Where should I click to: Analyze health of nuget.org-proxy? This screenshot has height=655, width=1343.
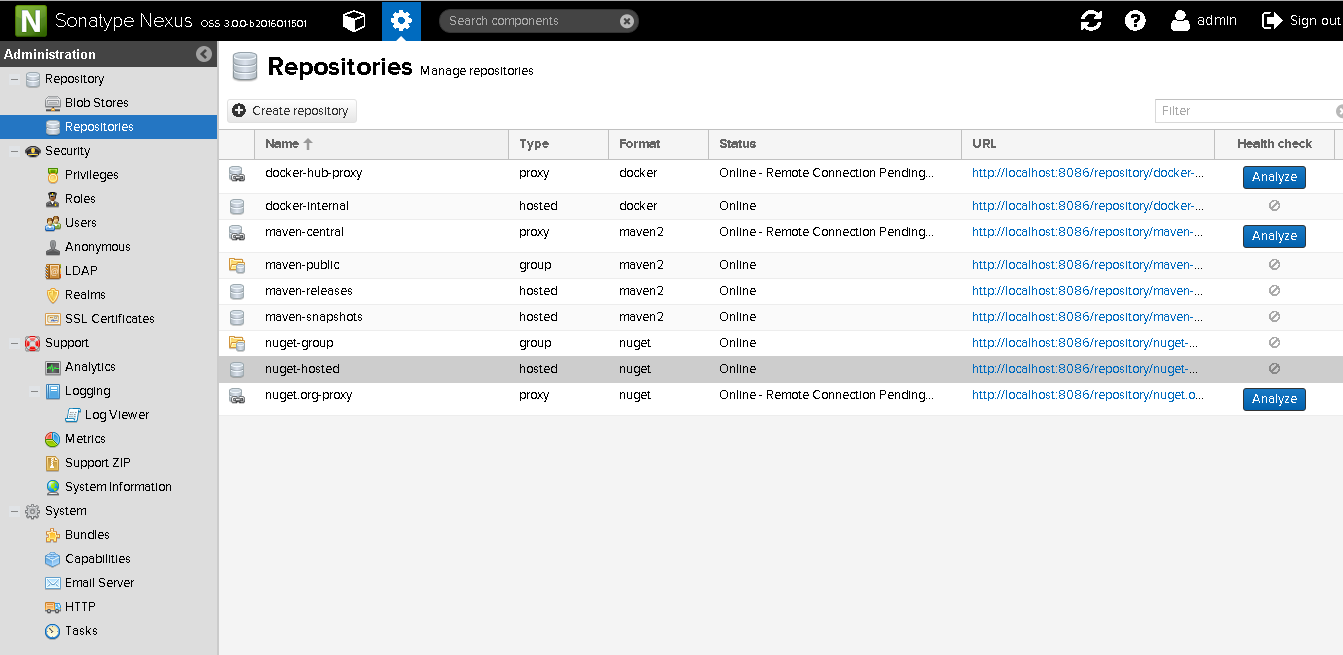point(1274,399)
